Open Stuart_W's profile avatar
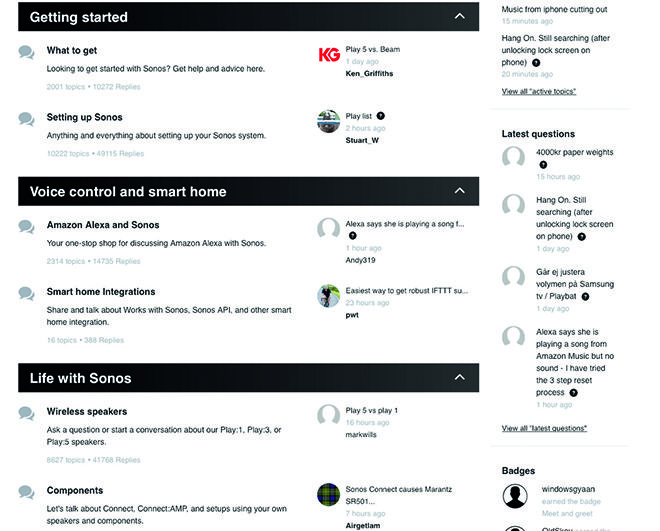 (328, 122)
